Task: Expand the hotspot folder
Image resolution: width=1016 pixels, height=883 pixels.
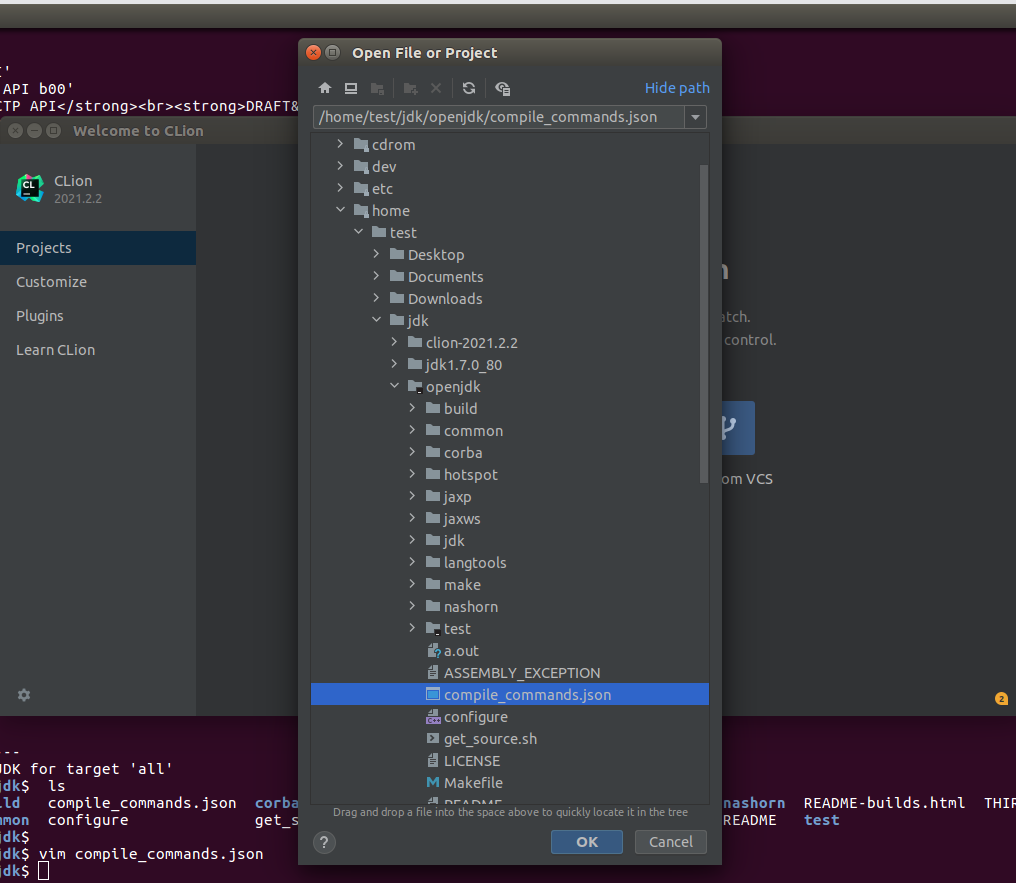Action: pyautogui.click(x=412, y=474)
